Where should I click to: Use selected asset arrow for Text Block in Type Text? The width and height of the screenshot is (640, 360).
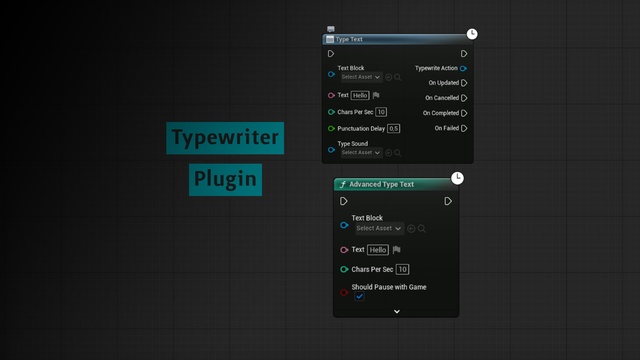pyautogui.click(x=389, y=77)
